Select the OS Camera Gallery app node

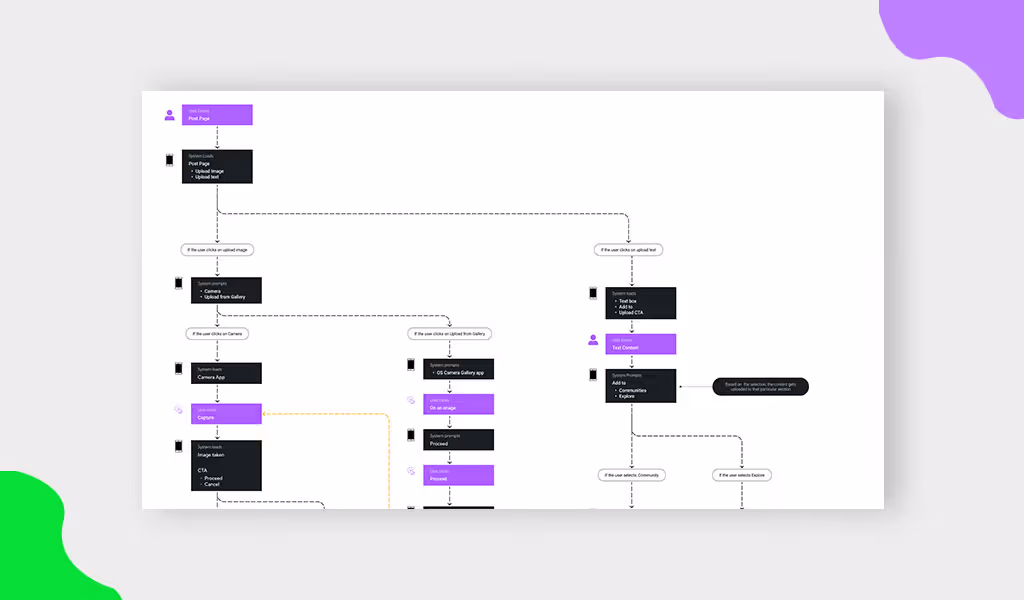(x=458, y=369)
